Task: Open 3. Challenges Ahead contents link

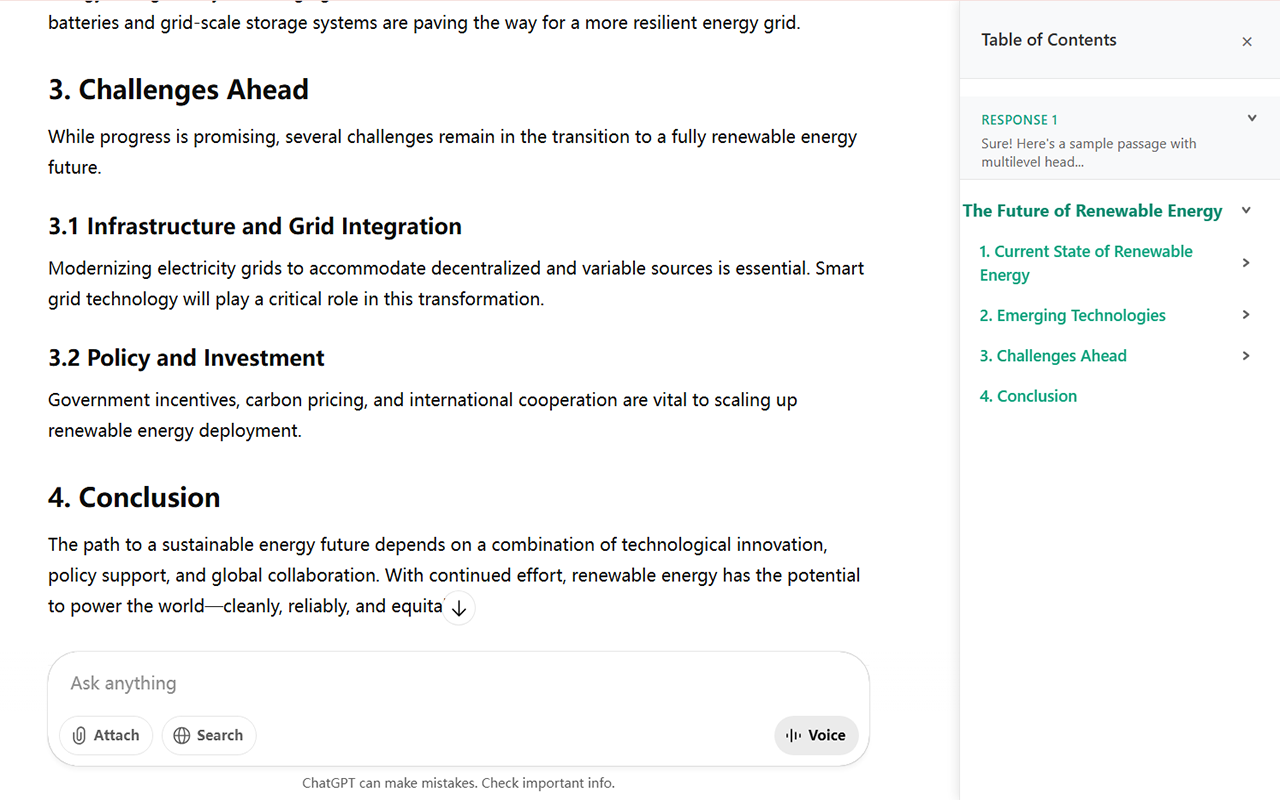Action: click(1053, 356)
